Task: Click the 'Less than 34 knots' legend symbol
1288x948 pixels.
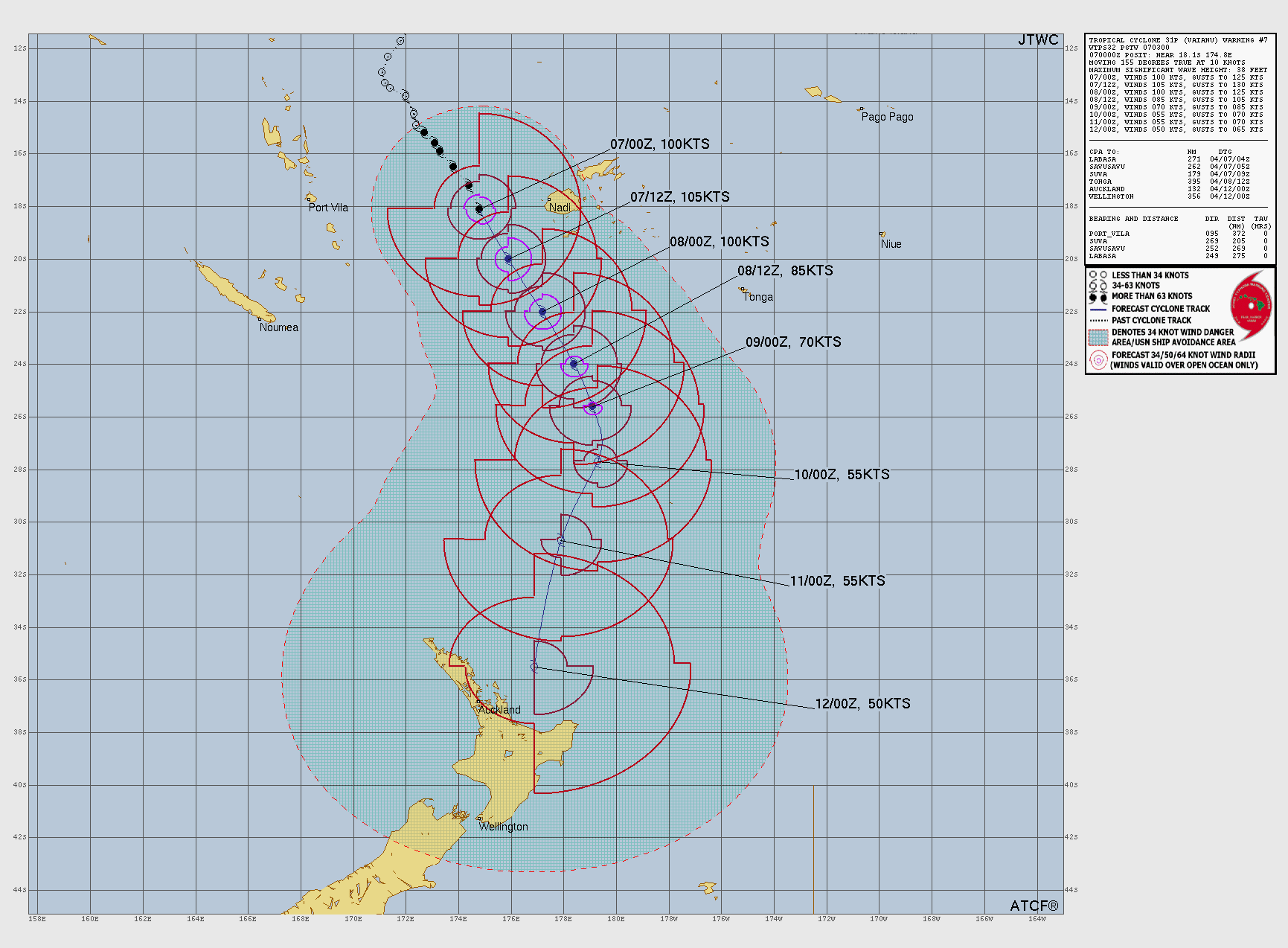Action: 1098,275
